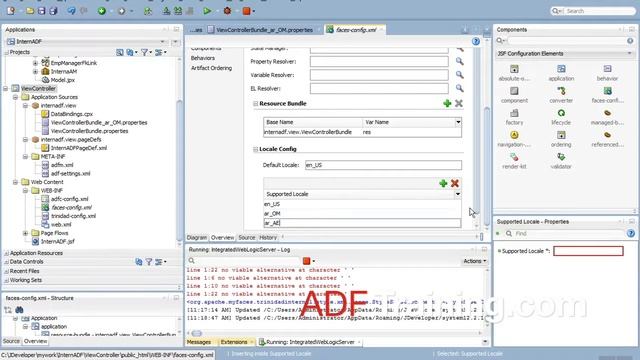Switch to the History editor tab
The image size is (640, 360).
click(268, 238)
